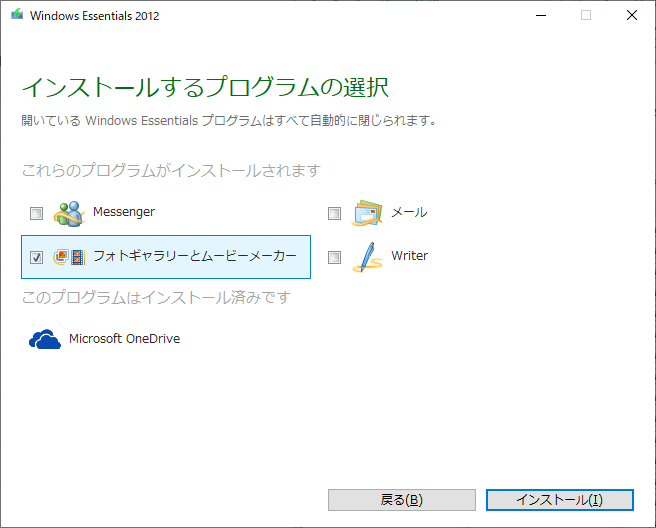
Task: Click the これらのプログラムがインストールされます section label
Action: point(171,171)
